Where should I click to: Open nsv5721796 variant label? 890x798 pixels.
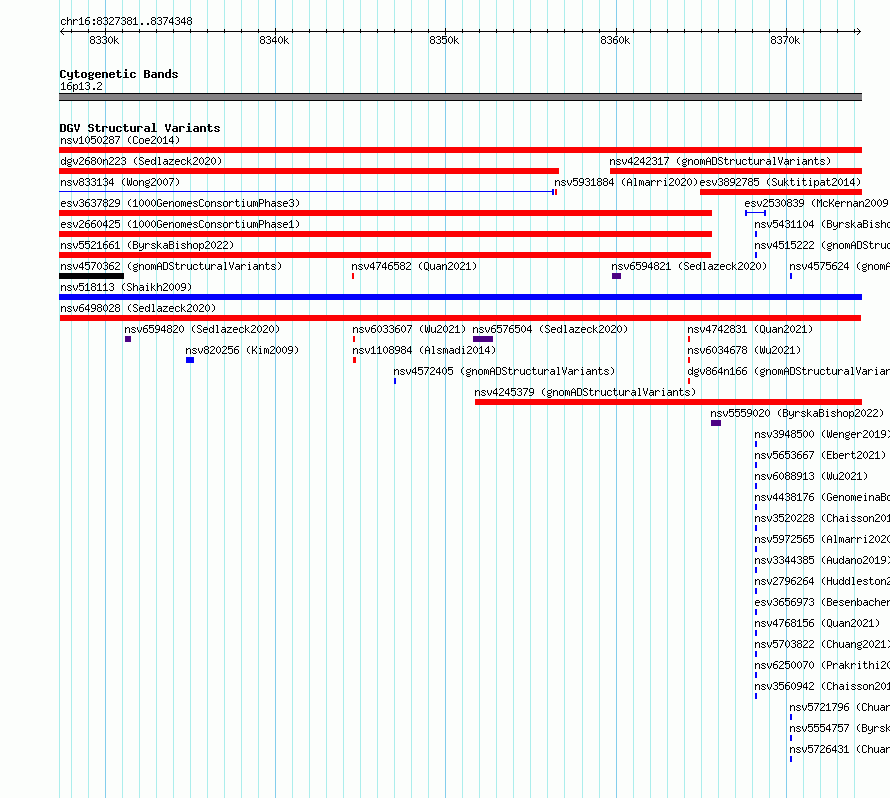pos(839,707)
